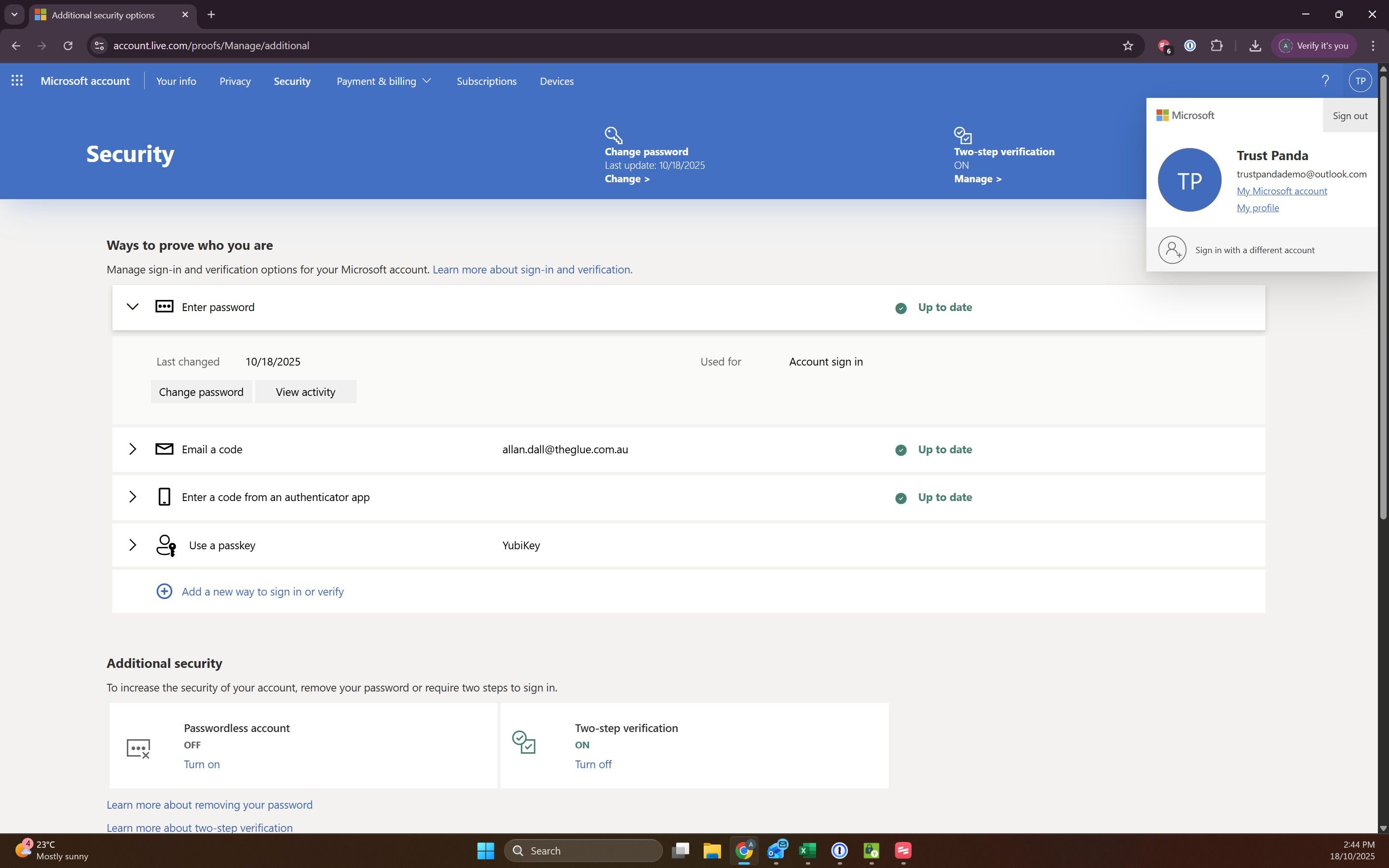Open Excel from the taskbar
The height and width of the screenshot is (868, 1389).
[x=807, y=850]
